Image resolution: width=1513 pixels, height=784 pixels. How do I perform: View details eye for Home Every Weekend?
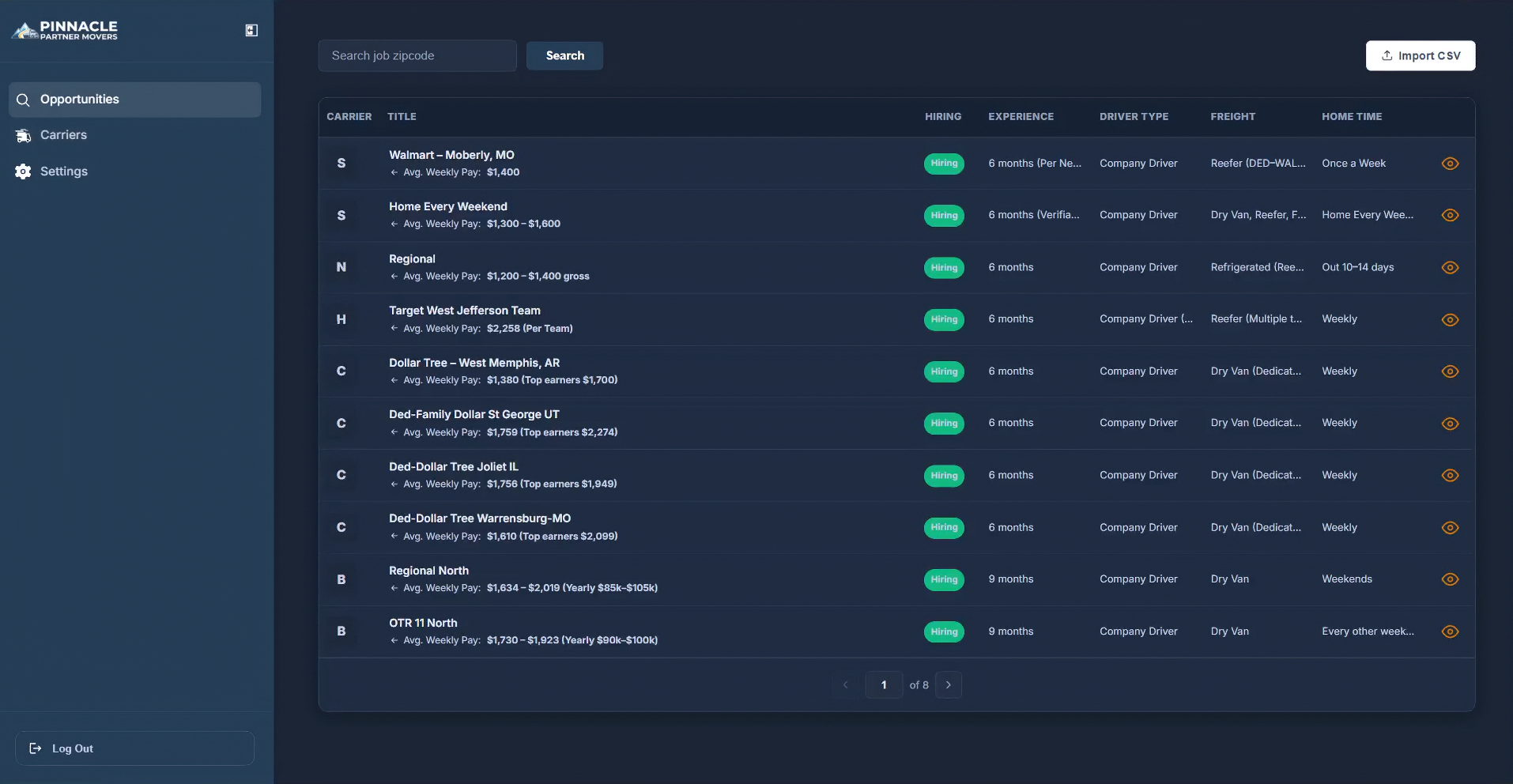tap(1450, 215)
